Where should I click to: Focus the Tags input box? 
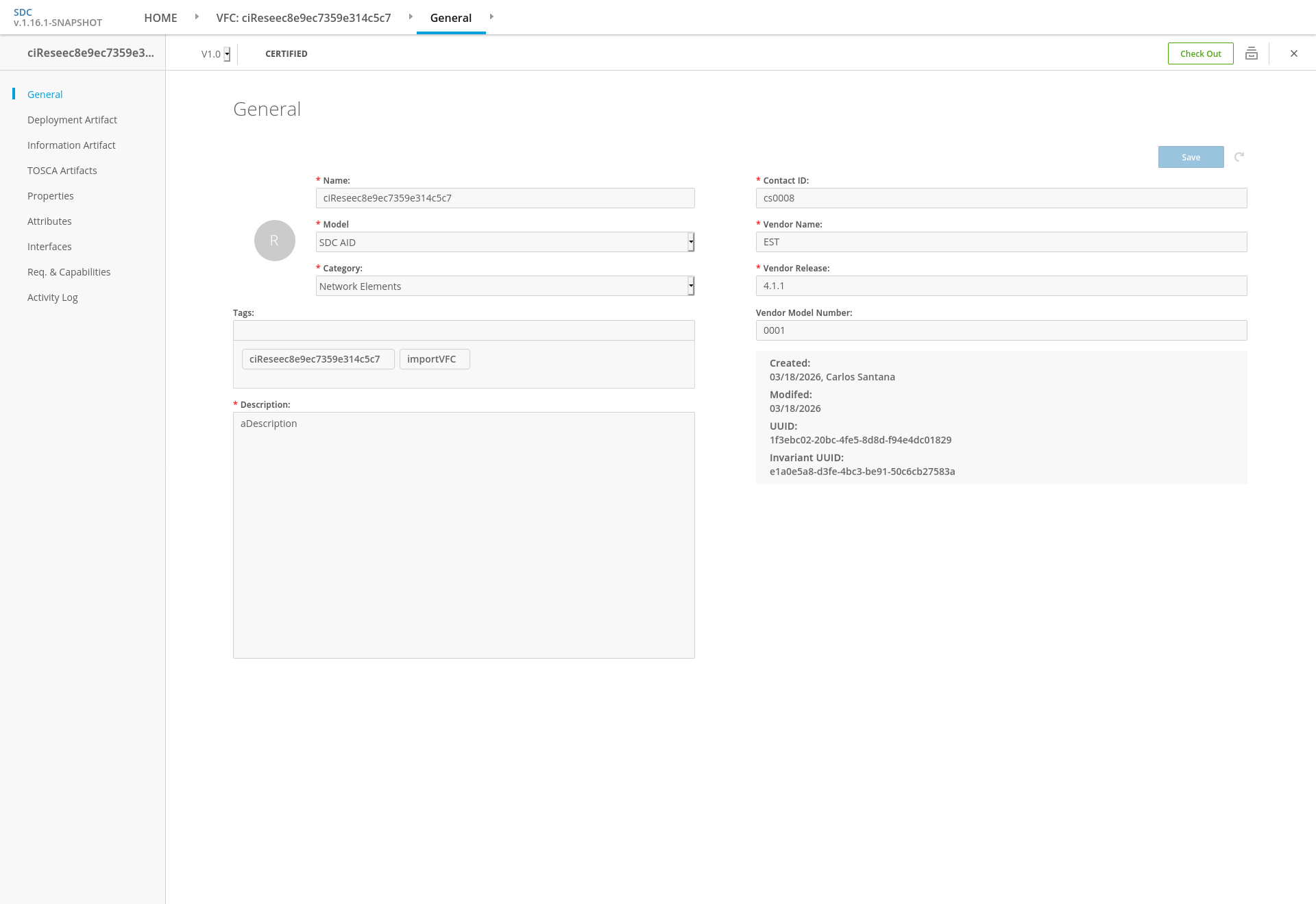point(463,330)
